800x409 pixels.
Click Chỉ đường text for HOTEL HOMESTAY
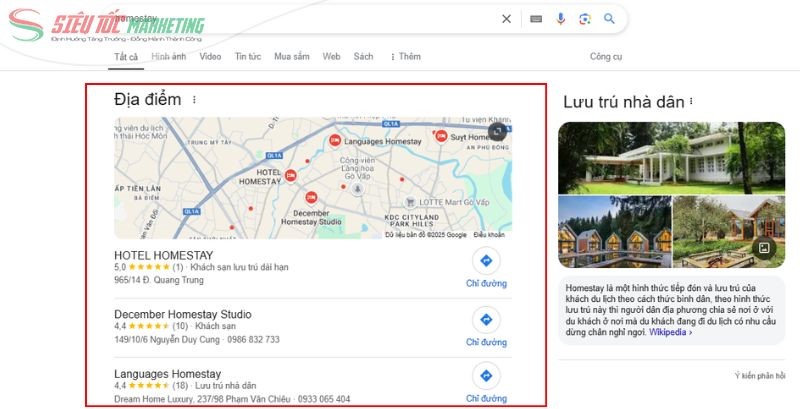click(x=486, y=284)
